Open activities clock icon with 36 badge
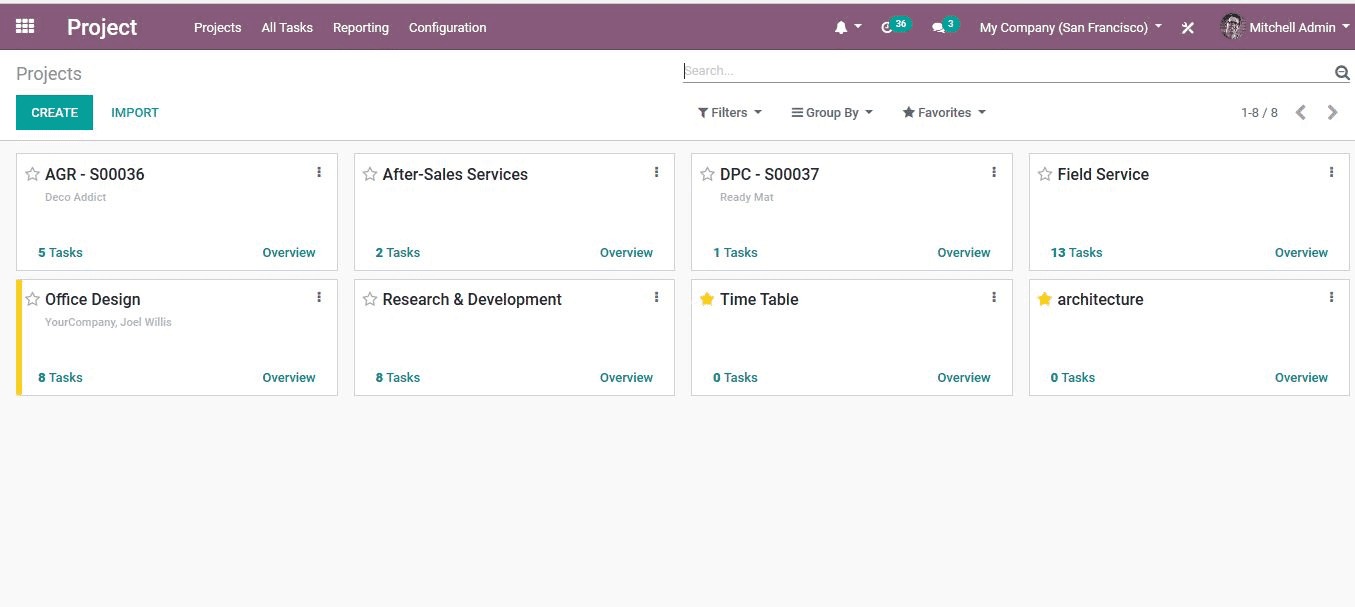 point(888,28)
